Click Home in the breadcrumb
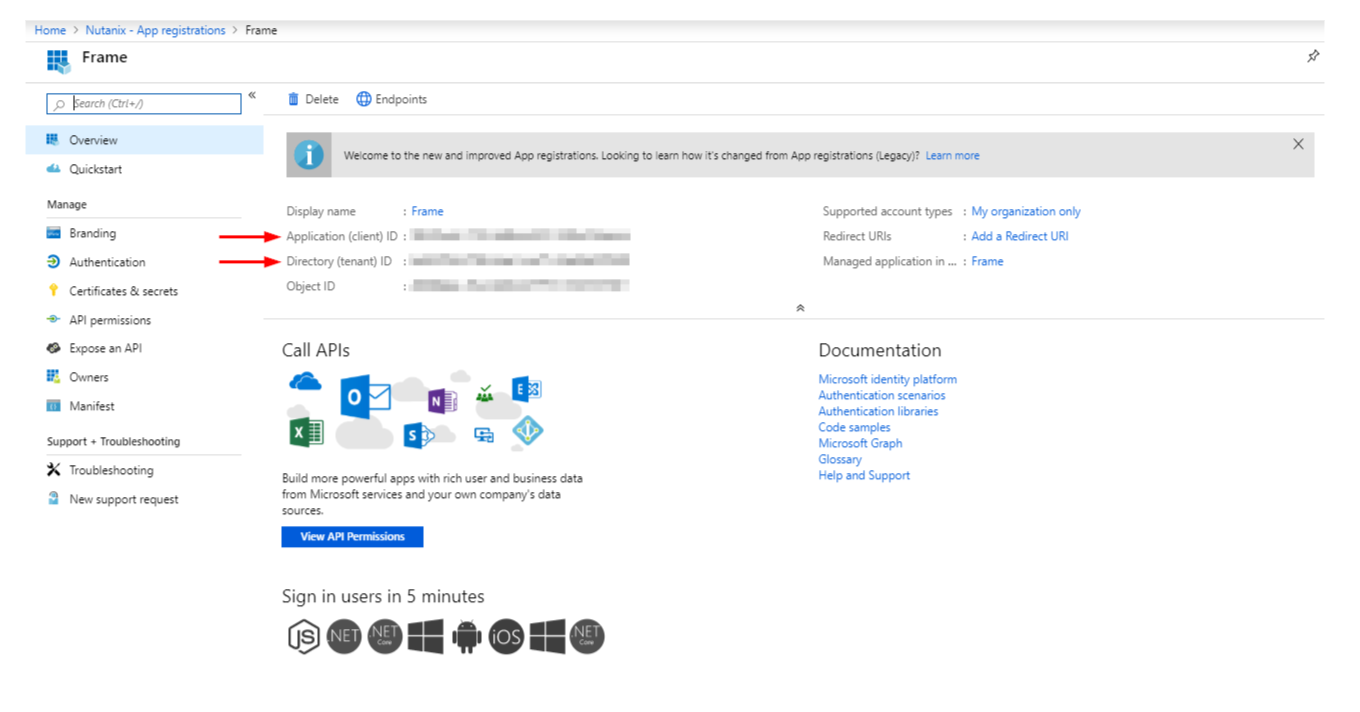This screenshot has width=1360, height=712. (50, 30)
